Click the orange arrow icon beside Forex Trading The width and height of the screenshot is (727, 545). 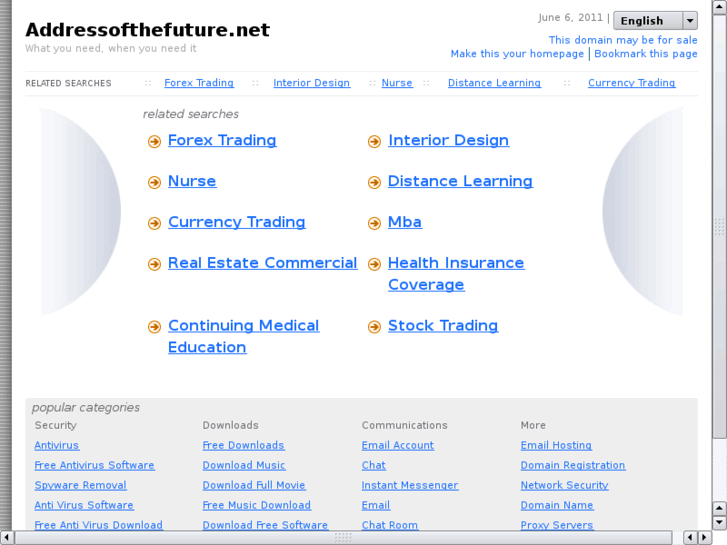coord(154,142)
